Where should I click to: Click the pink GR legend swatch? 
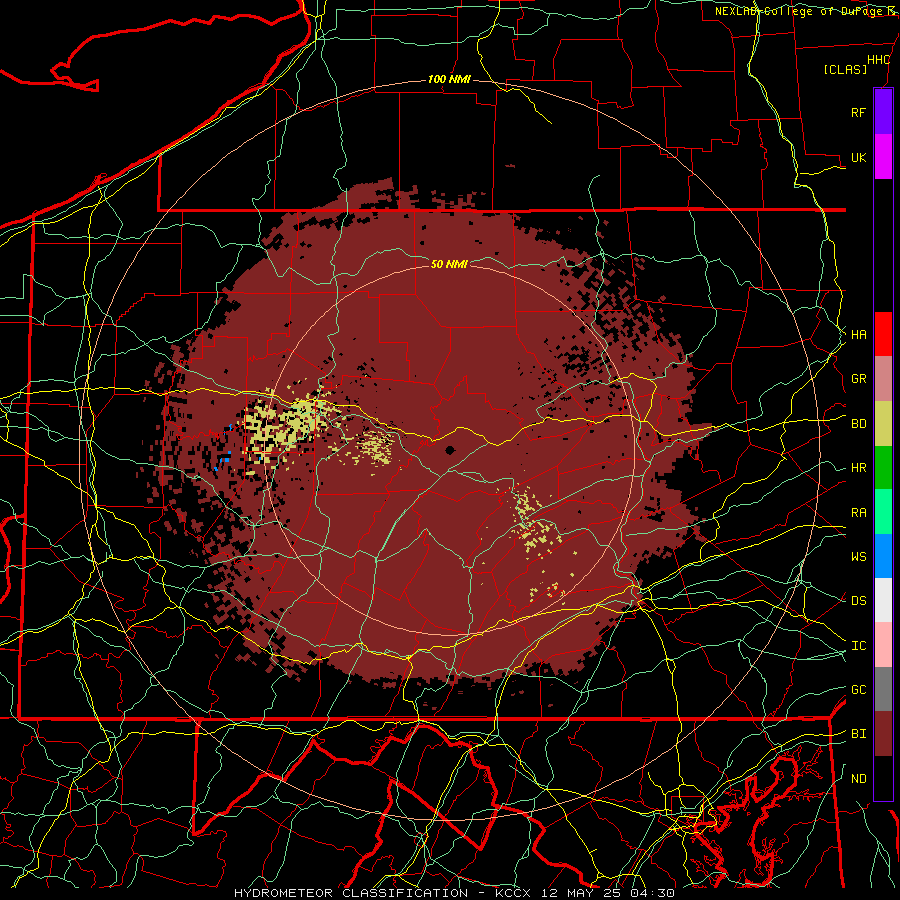coord(883,378)
